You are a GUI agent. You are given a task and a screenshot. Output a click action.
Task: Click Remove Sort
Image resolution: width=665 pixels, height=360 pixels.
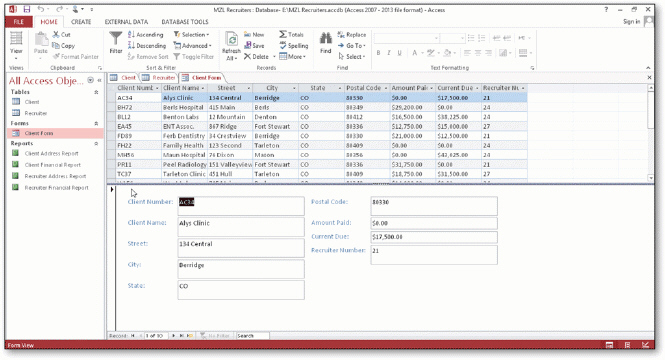click(x=148, y=56)
